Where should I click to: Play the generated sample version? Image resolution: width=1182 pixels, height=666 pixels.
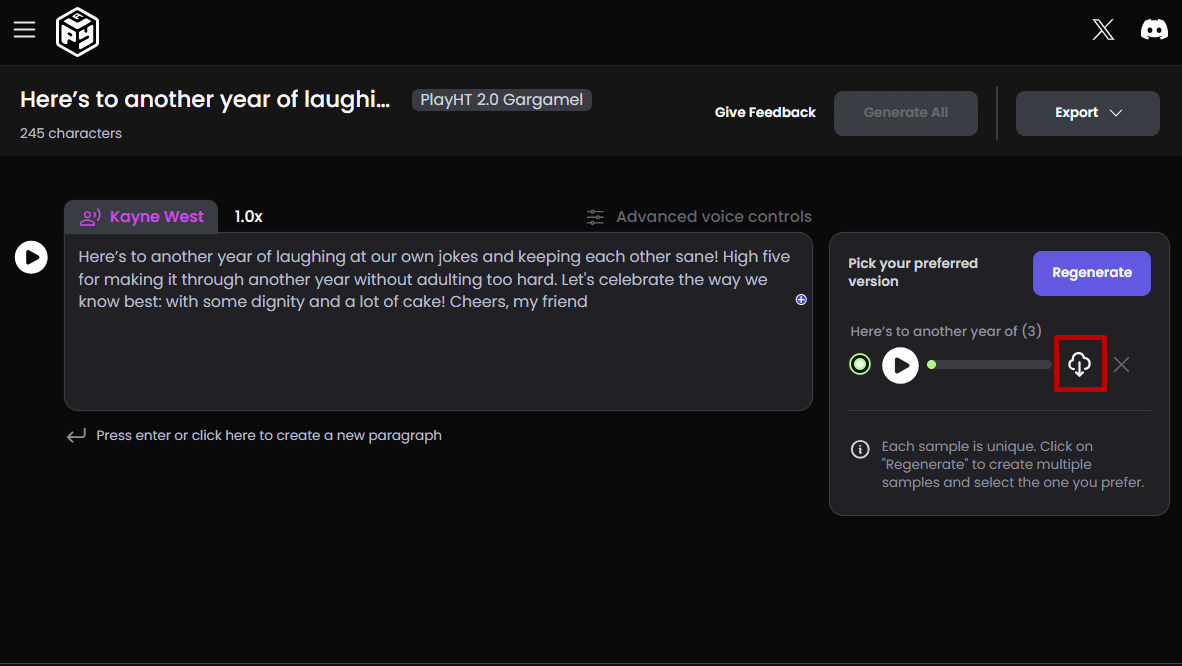click(900, 365)
